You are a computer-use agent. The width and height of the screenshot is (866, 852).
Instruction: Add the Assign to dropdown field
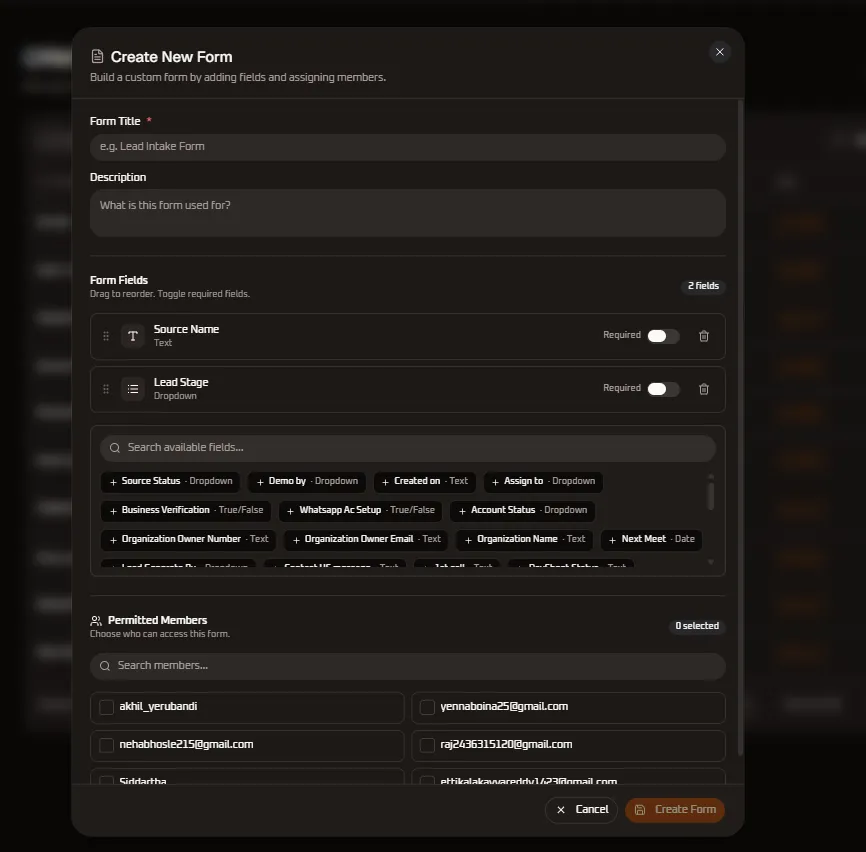(543, 481)
